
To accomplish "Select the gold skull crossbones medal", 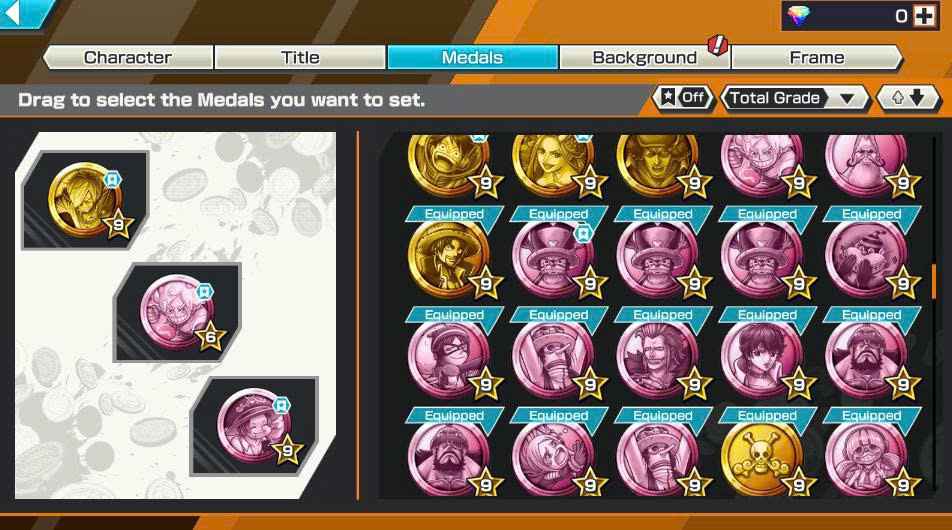I will tap(761, 458).
